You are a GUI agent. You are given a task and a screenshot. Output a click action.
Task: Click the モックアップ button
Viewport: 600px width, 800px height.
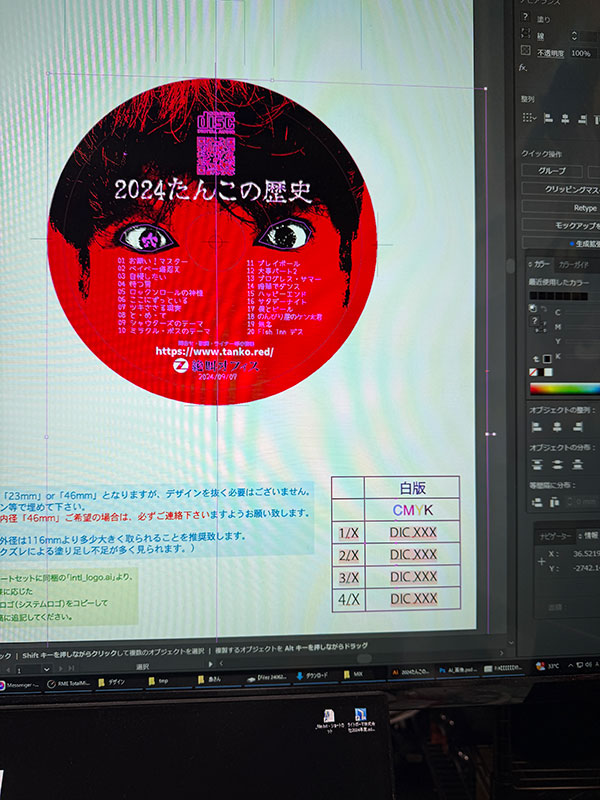tap(561, 226)
